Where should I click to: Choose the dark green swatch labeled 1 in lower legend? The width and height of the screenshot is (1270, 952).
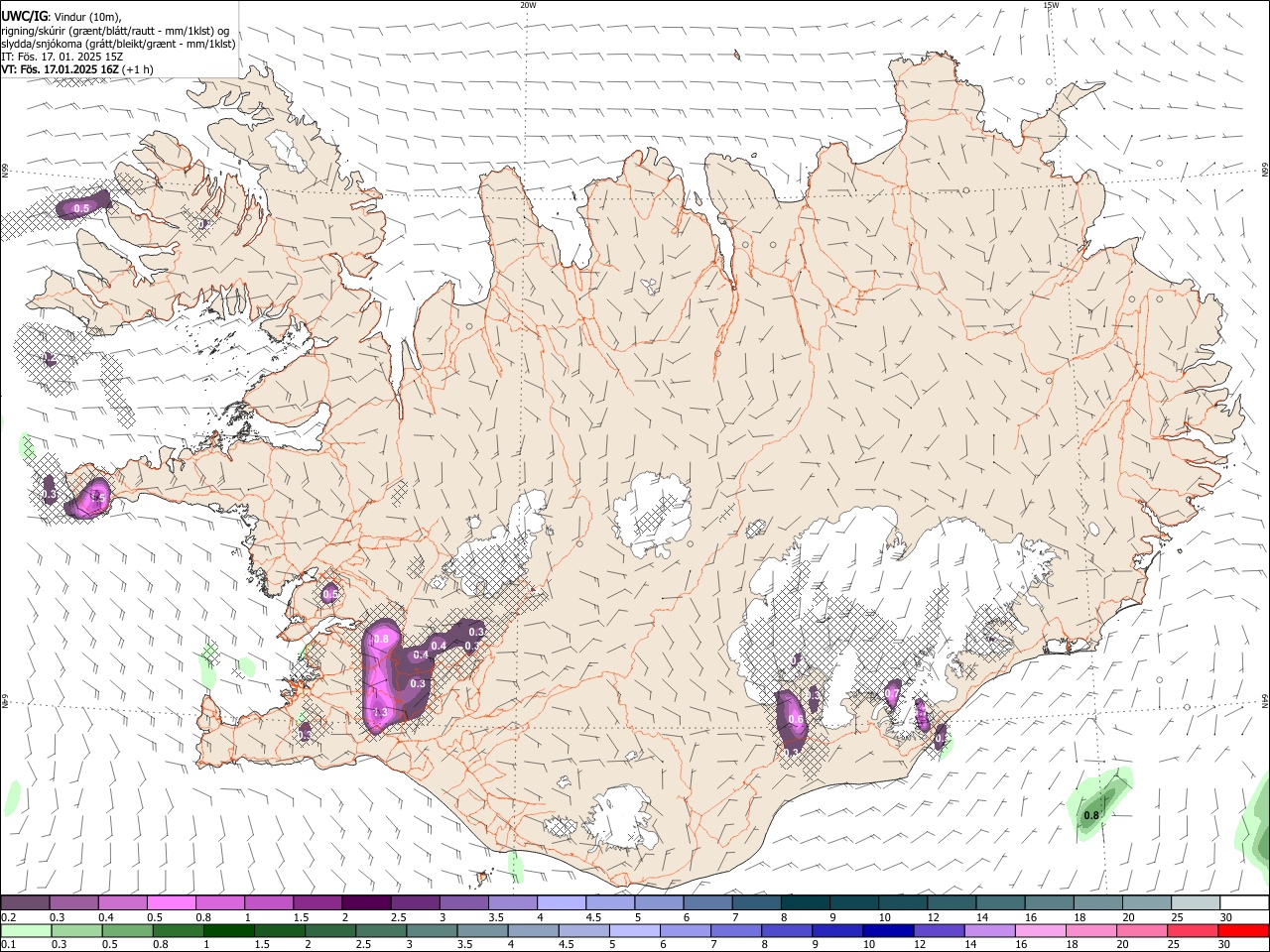tap(229, 930)
